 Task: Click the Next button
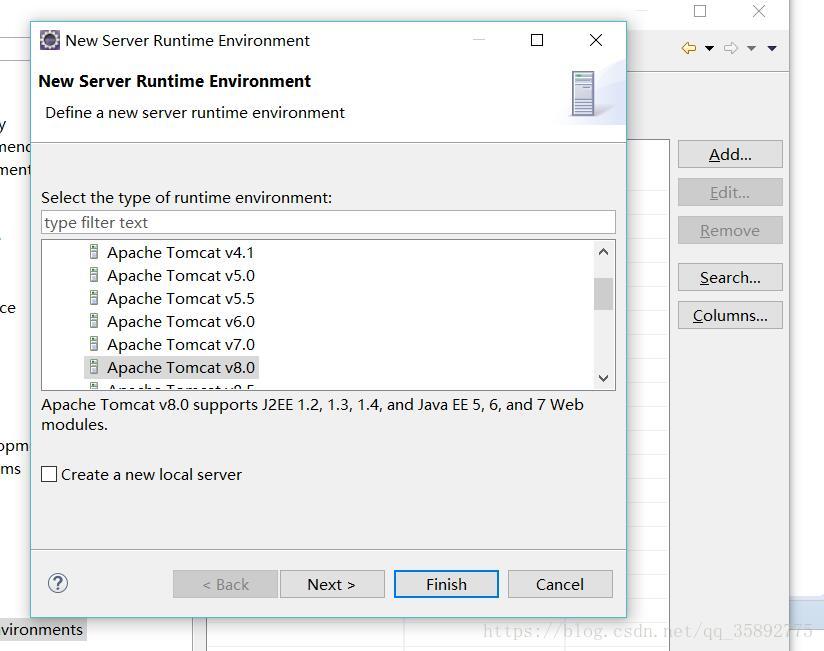332,584
